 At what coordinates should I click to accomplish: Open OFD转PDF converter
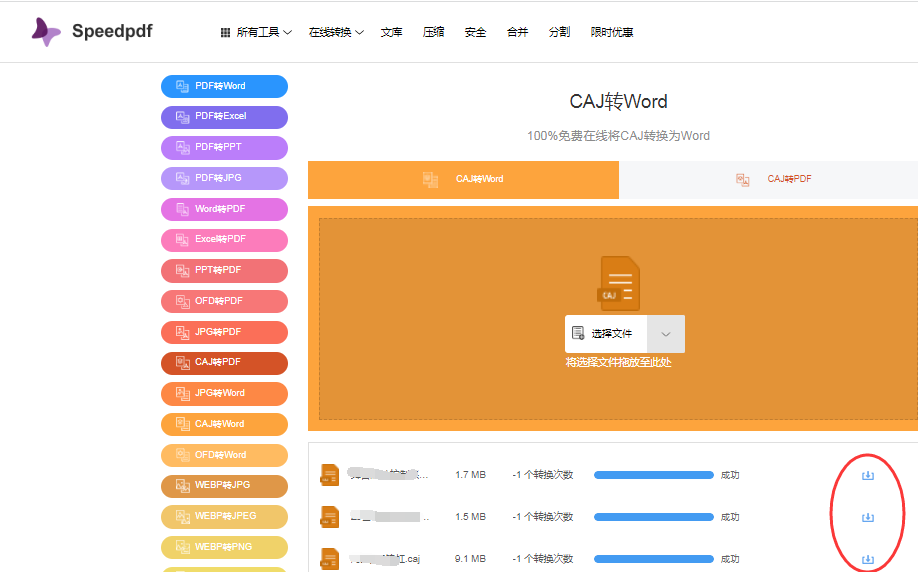pyautogui.click(x=224, y=301)
